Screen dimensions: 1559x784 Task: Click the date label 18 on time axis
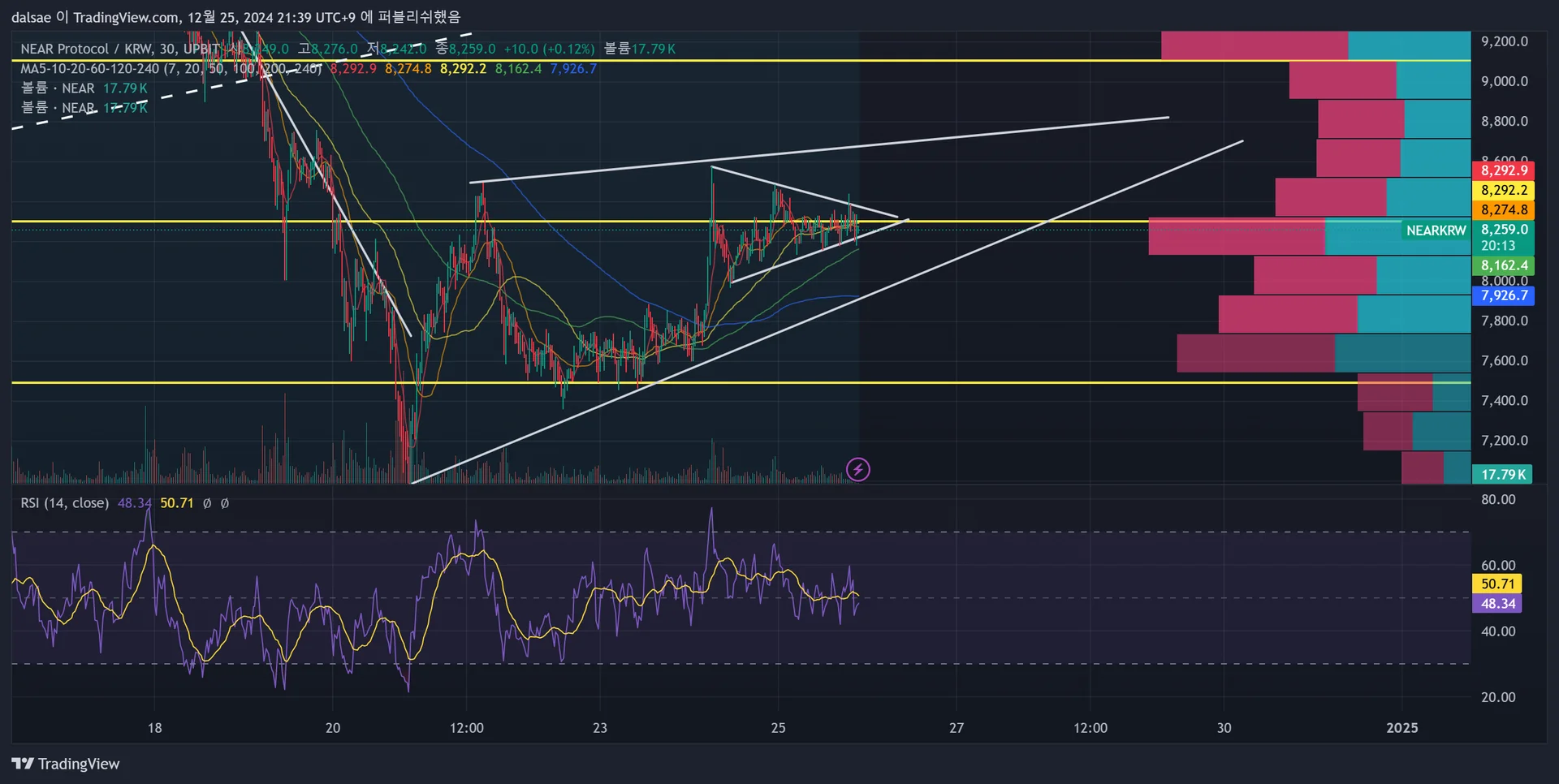[154, 728]
